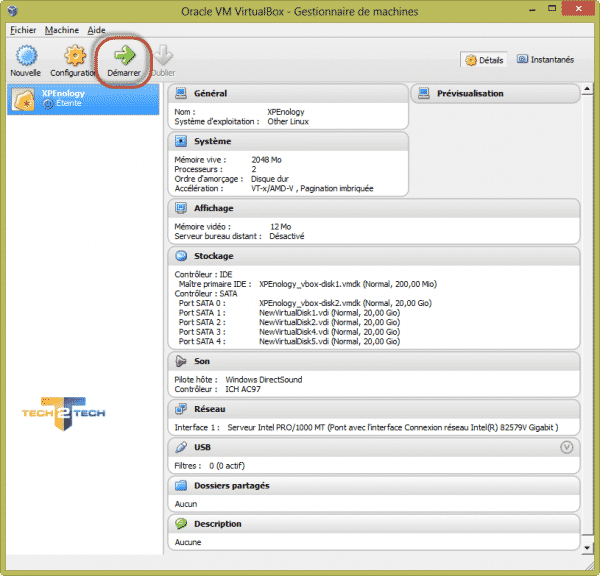Switch to Détails view

tap(484, 60)
